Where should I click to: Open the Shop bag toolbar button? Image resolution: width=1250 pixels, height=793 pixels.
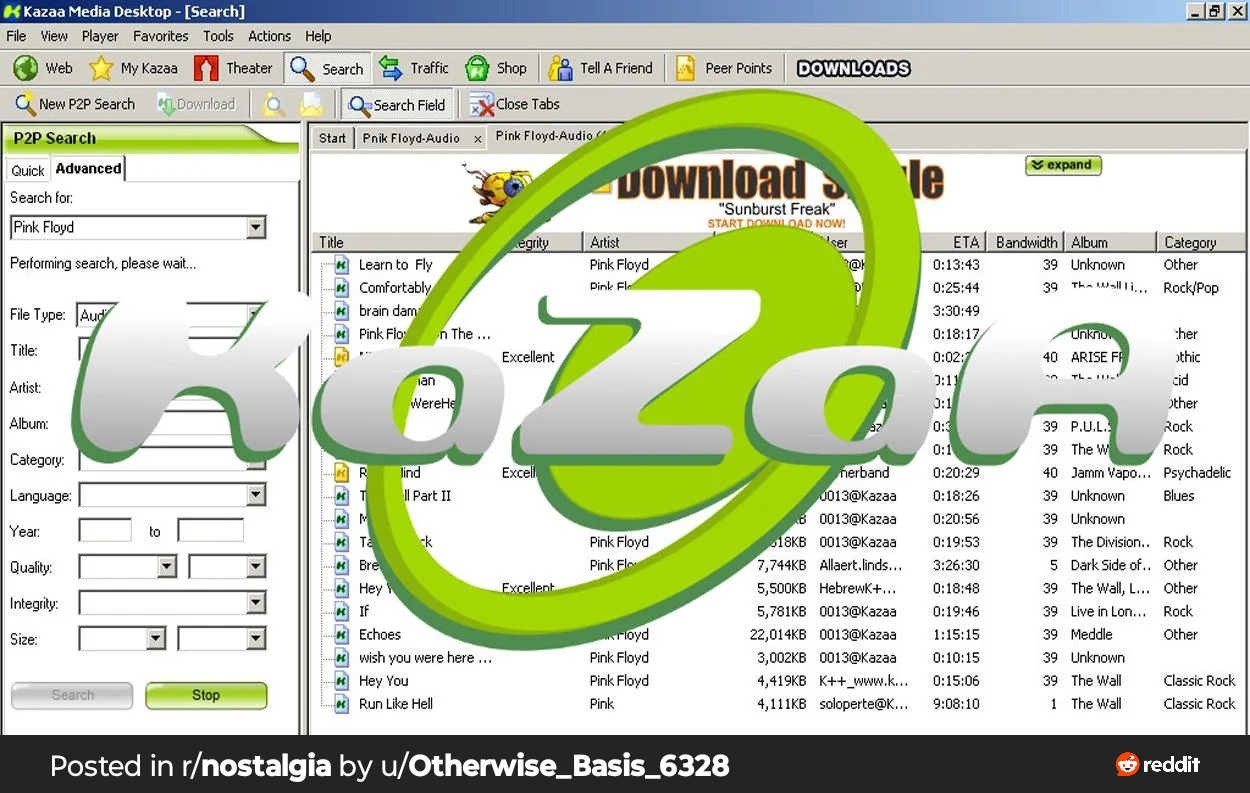pyautogui.click(x=496, y=68)
